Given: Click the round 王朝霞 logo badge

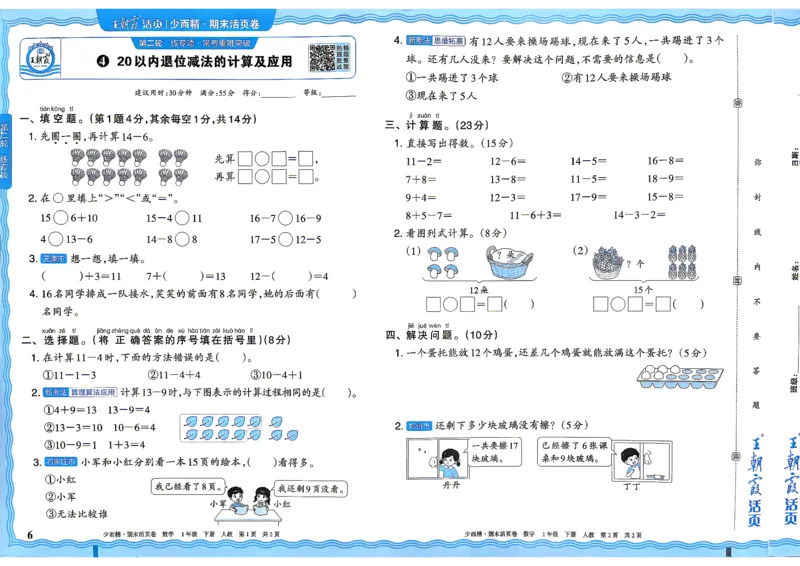Looking at the screenshot, I should point(40,58).
